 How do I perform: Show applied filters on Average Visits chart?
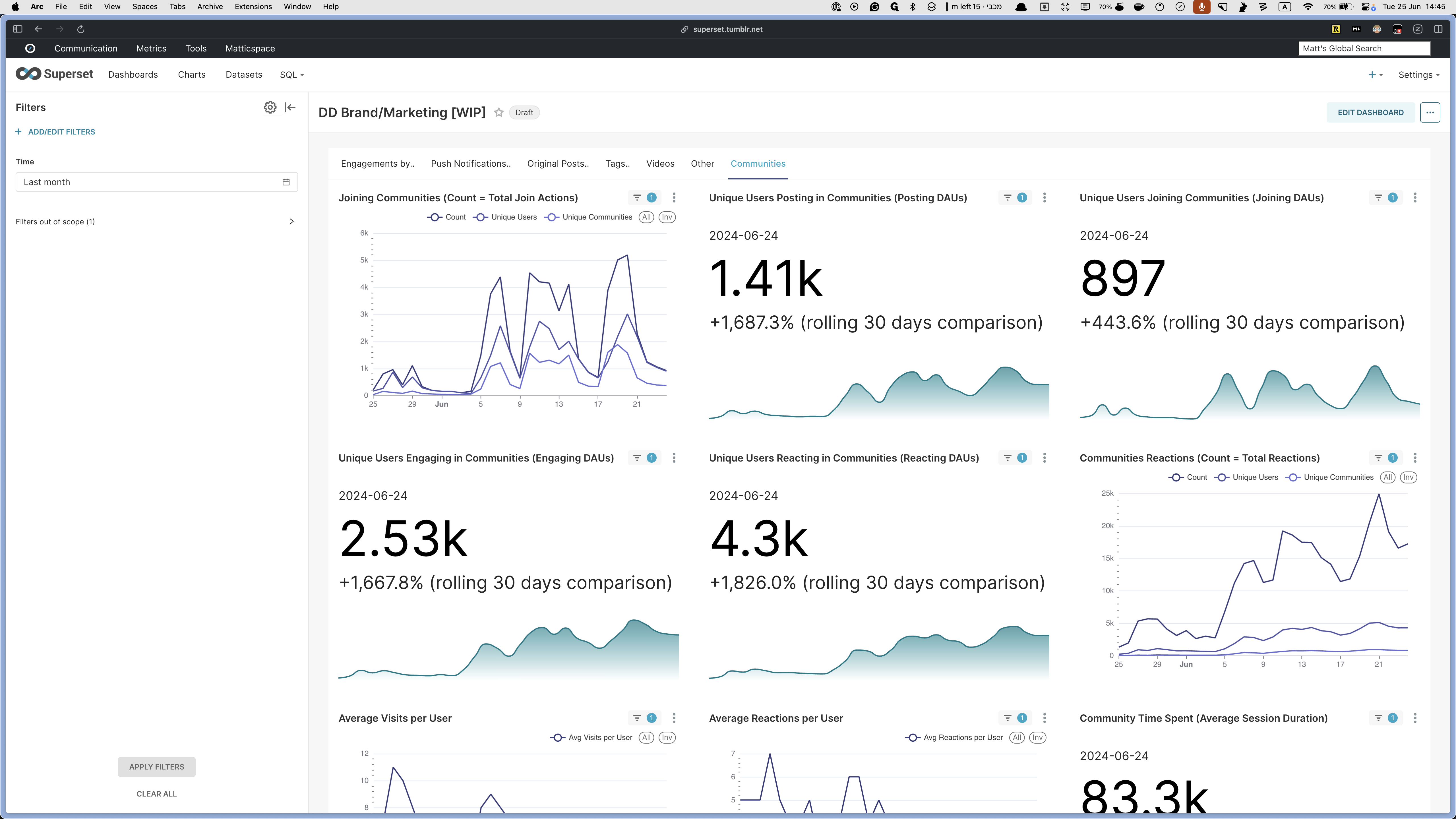[644, 718]
